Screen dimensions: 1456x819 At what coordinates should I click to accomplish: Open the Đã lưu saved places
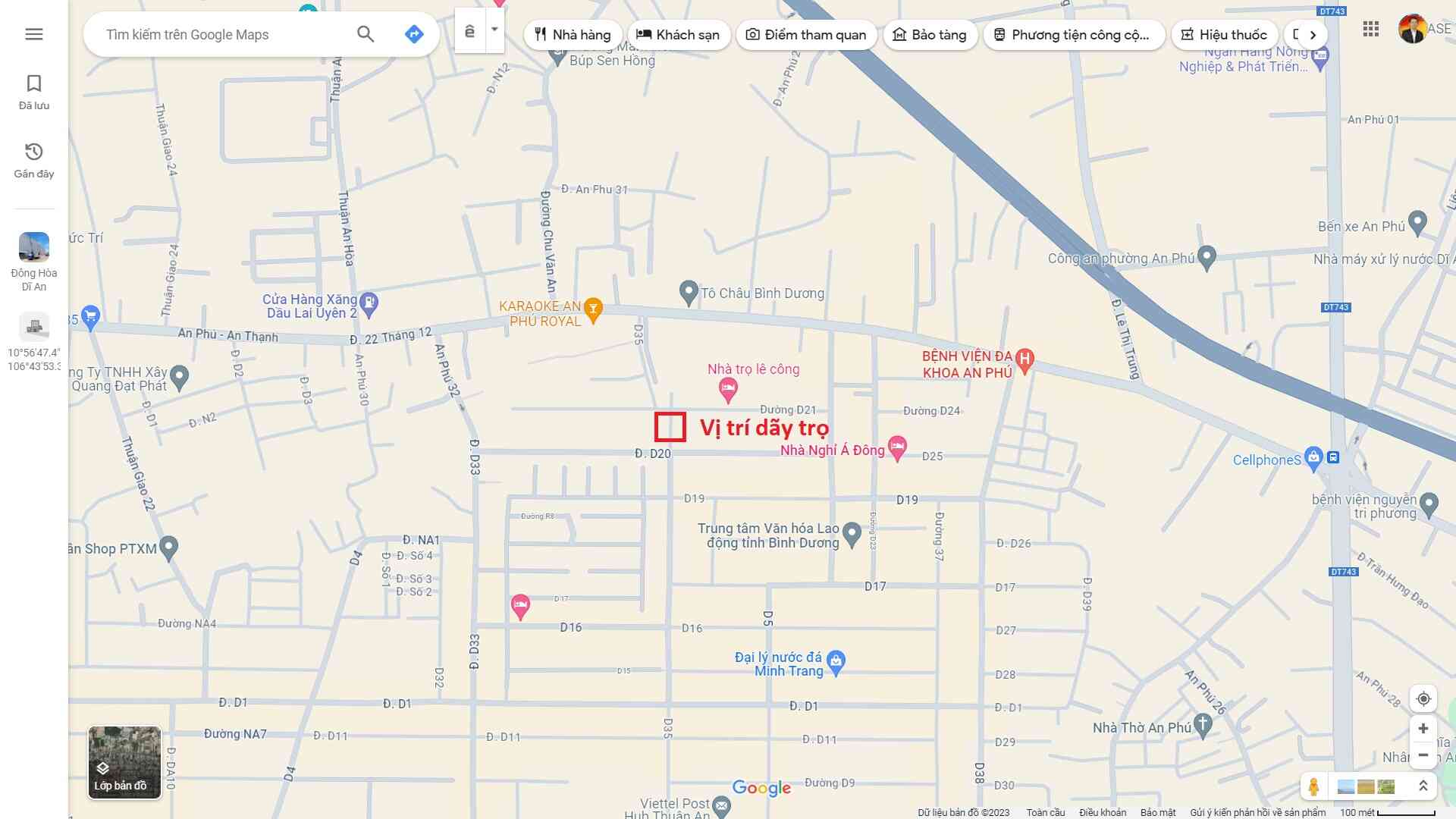(34, 92)
